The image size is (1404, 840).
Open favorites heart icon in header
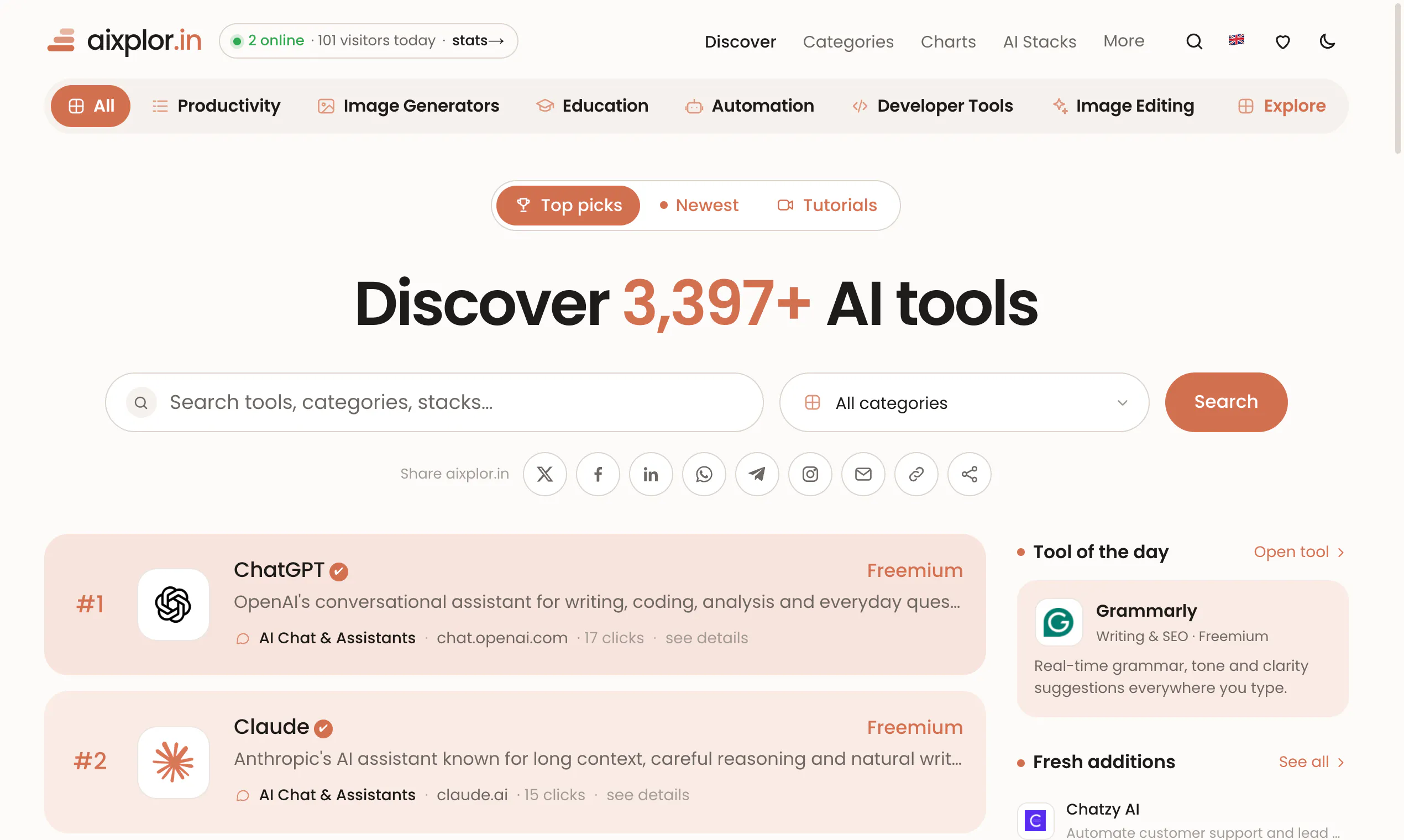coord(1282,42)
